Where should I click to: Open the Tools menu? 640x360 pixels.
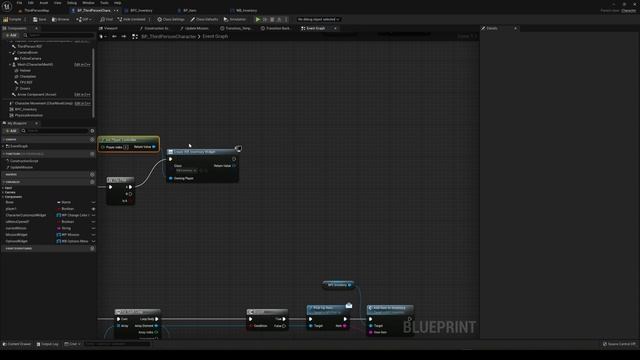point(104,2)
